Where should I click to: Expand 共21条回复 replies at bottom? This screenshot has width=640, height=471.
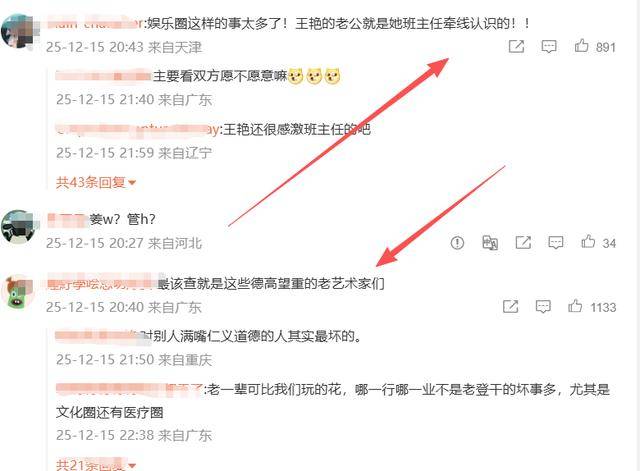96,464
